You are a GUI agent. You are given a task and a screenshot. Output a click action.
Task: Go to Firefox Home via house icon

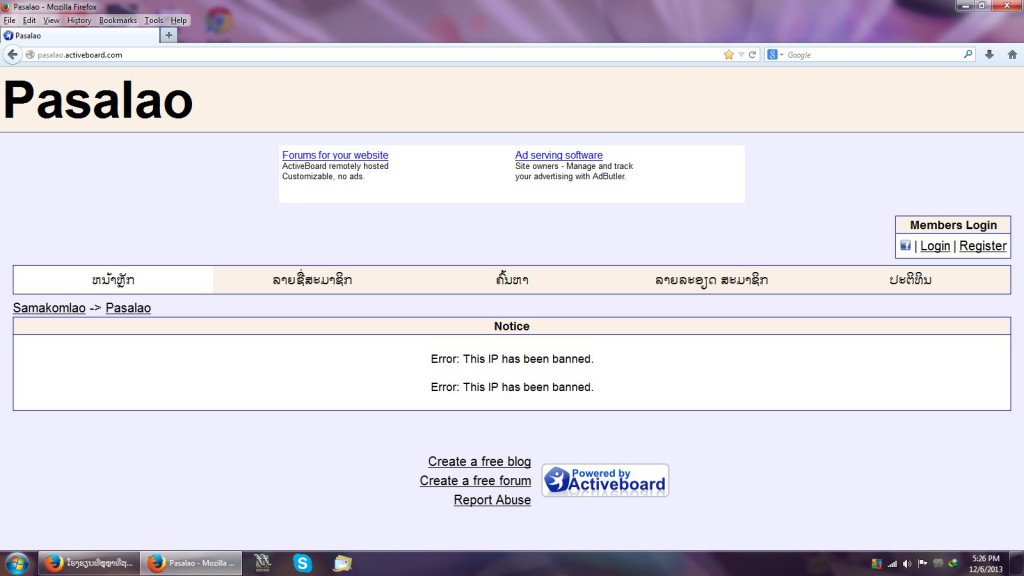[1012, 55]
